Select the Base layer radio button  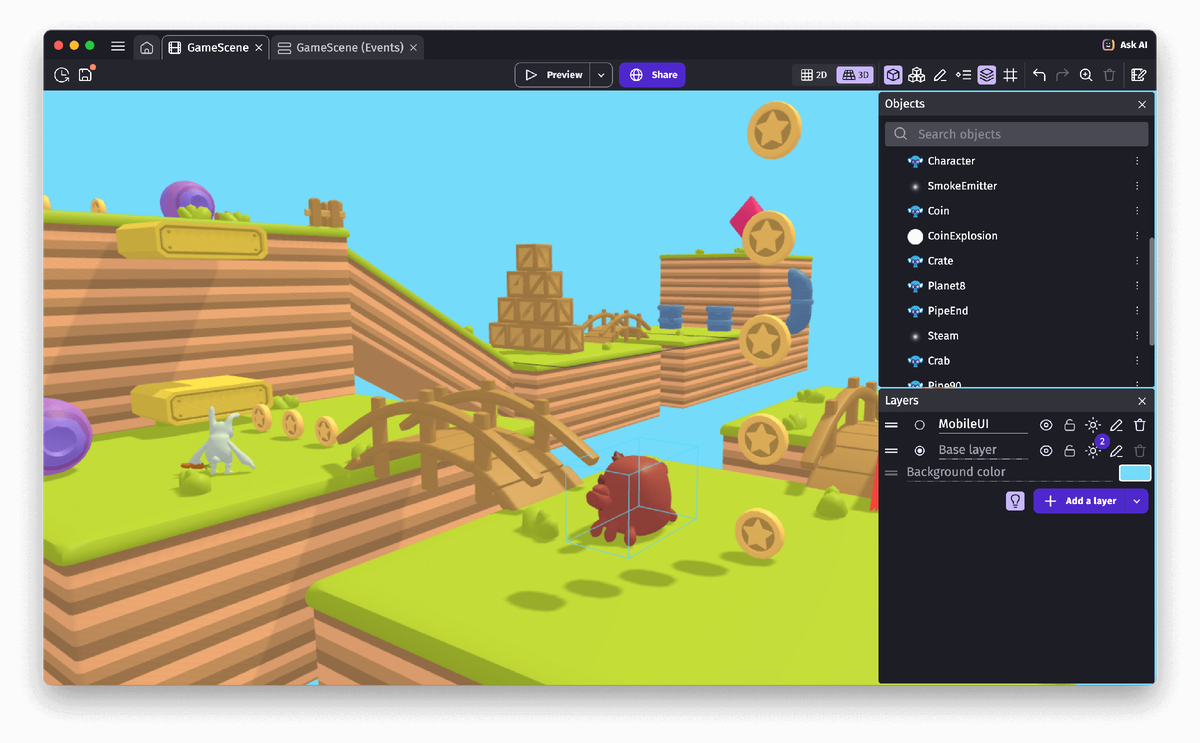pos(919,450)
